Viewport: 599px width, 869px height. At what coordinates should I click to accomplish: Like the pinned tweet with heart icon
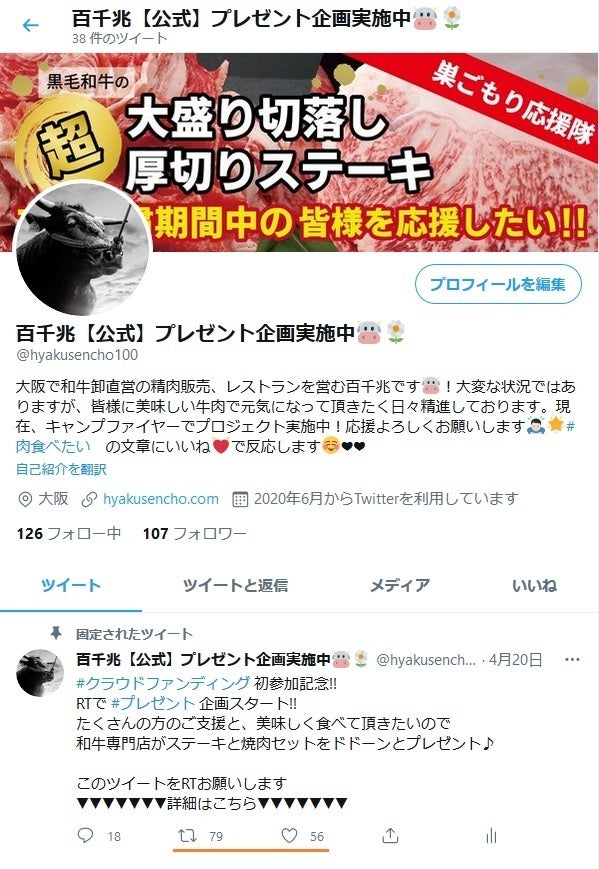289,835
